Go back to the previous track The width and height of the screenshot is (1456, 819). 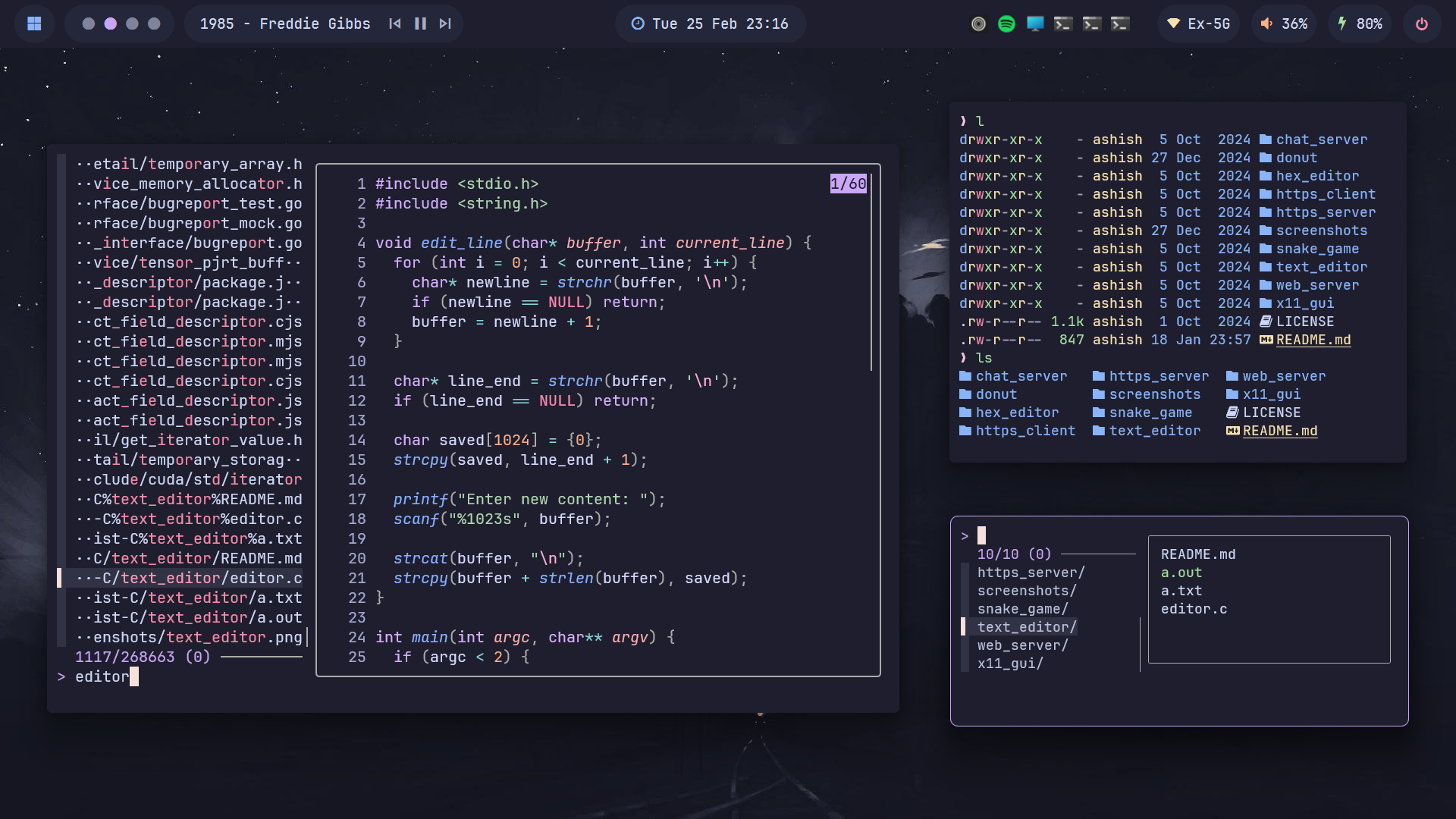(x=394, y=24)
